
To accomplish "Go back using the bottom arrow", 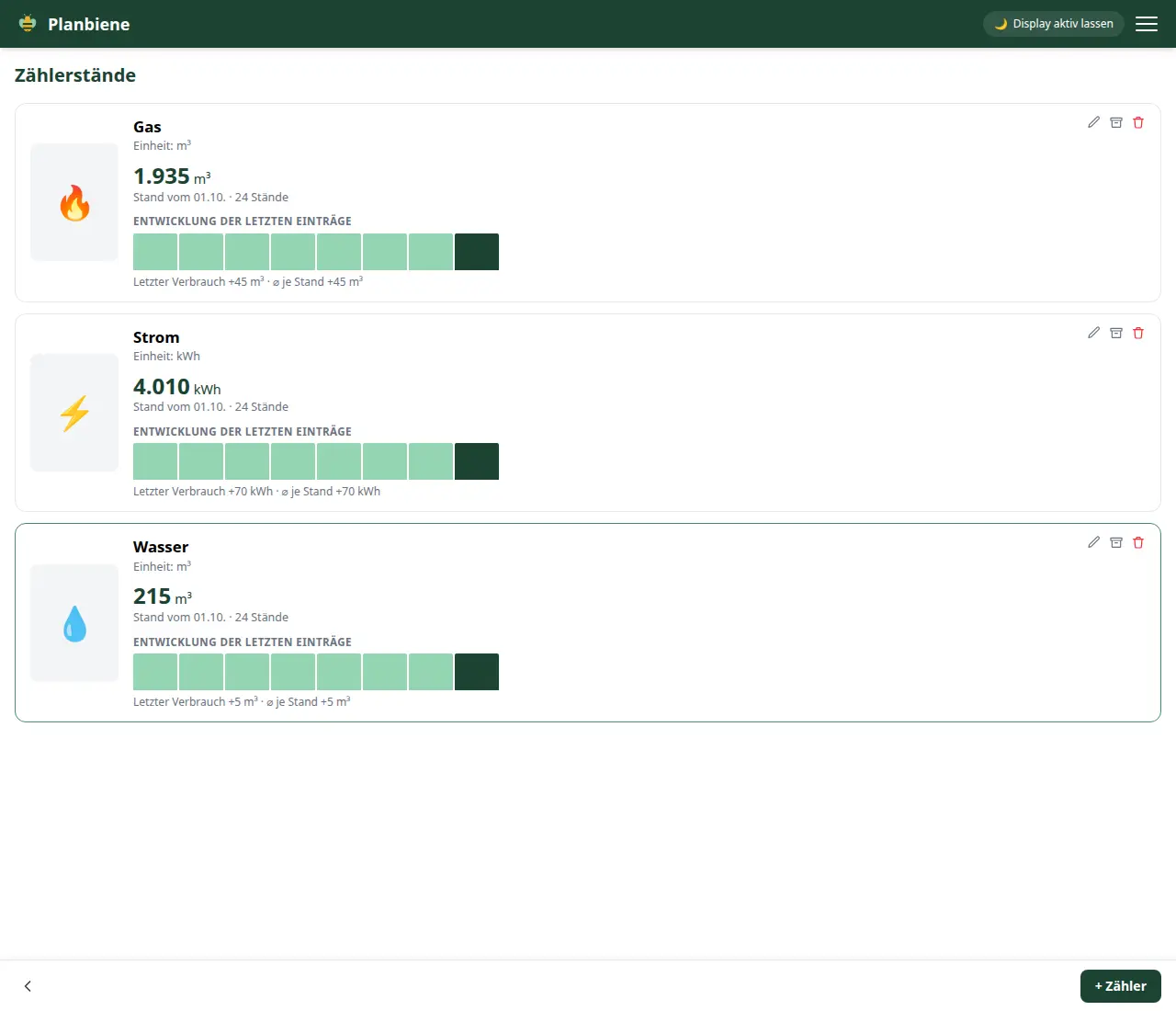I will 28,986.
